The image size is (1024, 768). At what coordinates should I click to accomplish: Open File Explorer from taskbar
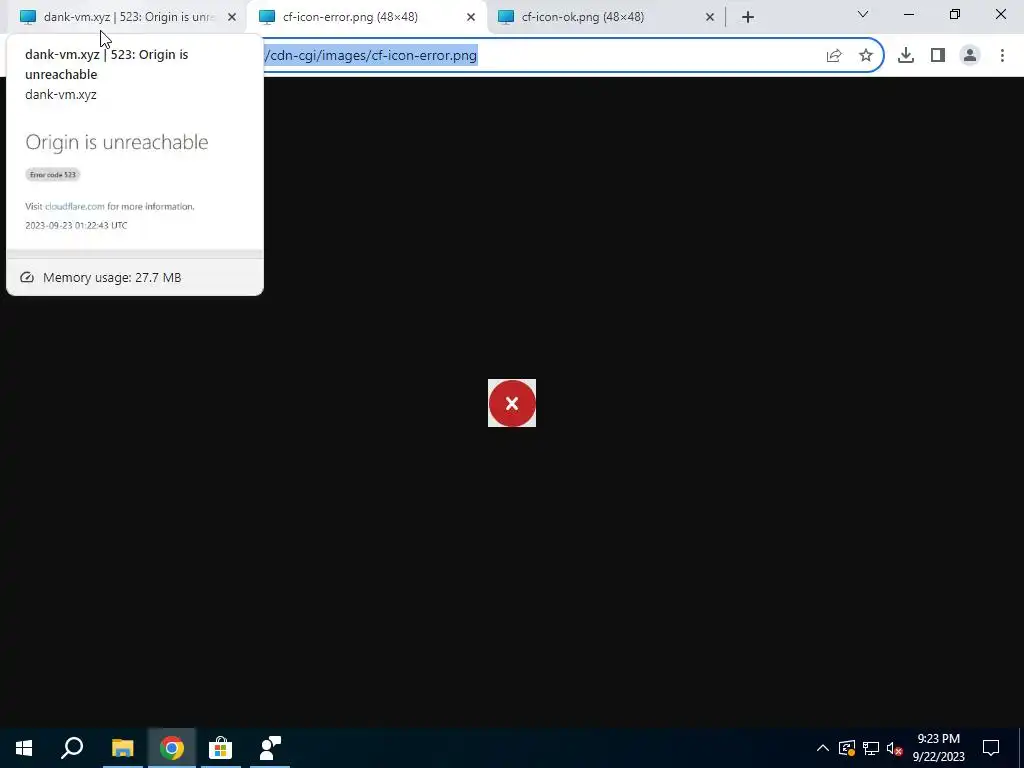[x=122, y=748]
